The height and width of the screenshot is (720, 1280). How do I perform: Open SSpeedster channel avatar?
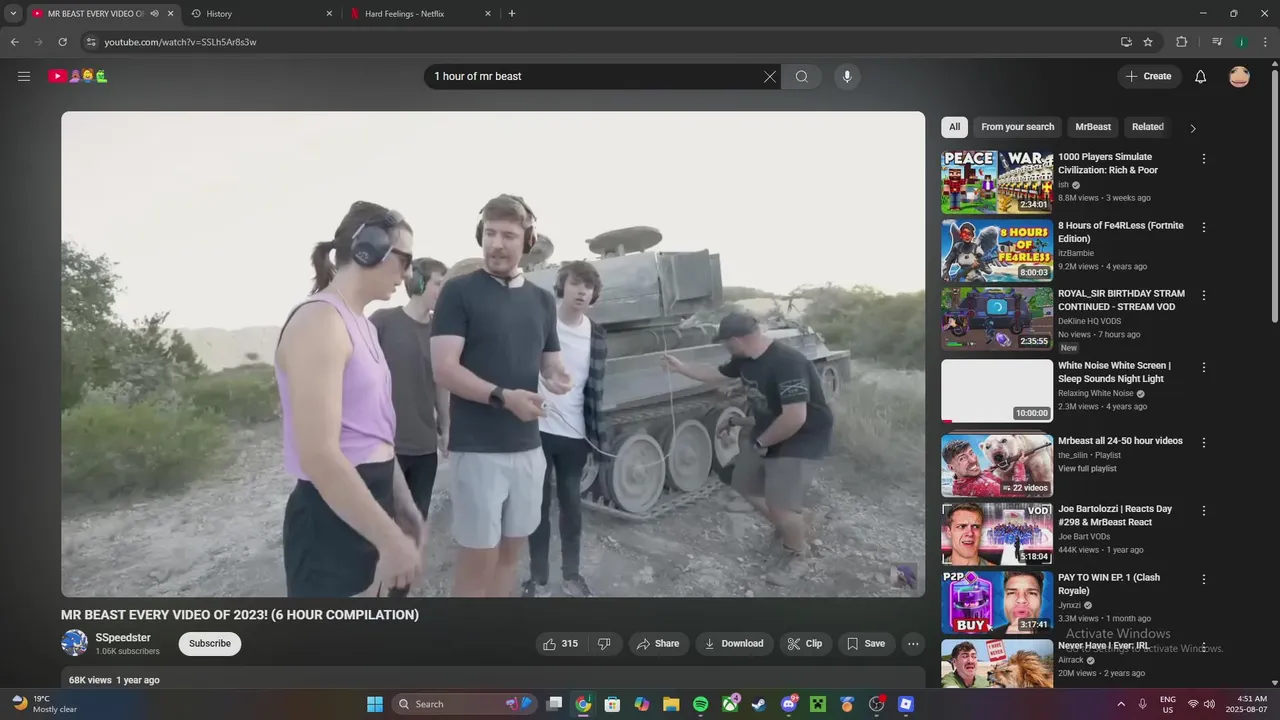click(74, 643)
